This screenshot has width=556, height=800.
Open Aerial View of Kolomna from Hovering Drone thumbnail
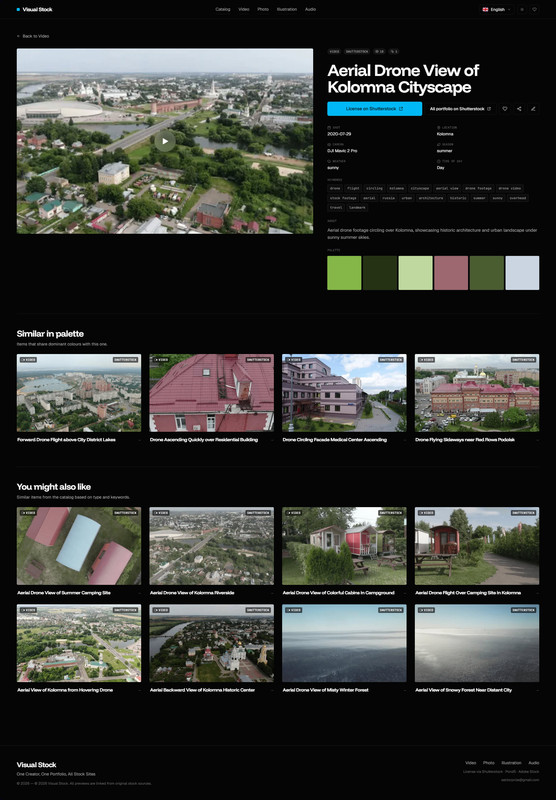pos(79,643)
